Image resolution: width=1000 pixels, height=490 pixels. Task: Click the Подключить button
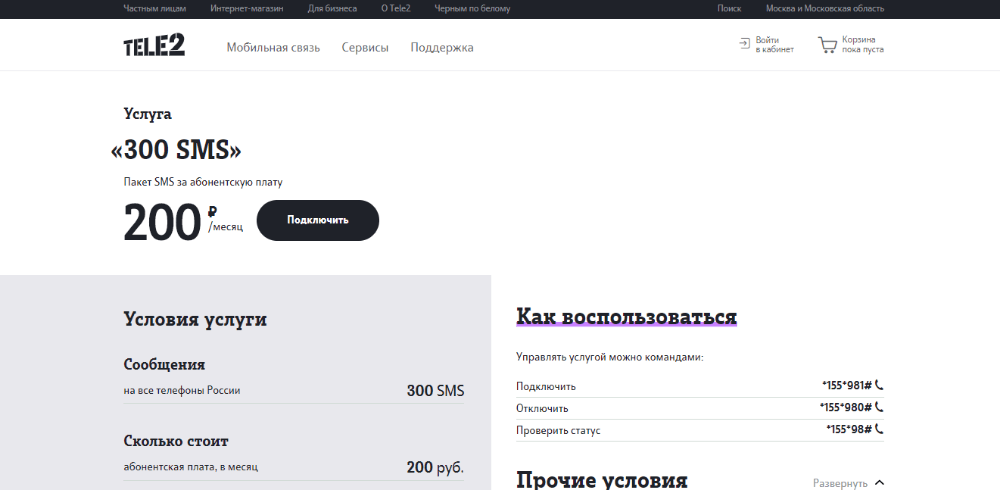coord(318,220)
